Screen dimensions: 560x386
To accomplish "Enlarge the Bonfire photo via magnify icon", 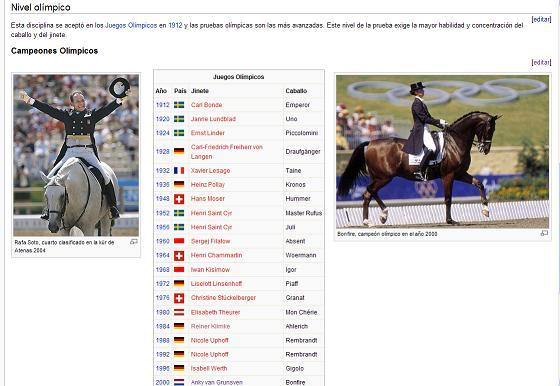I will 544,233.
